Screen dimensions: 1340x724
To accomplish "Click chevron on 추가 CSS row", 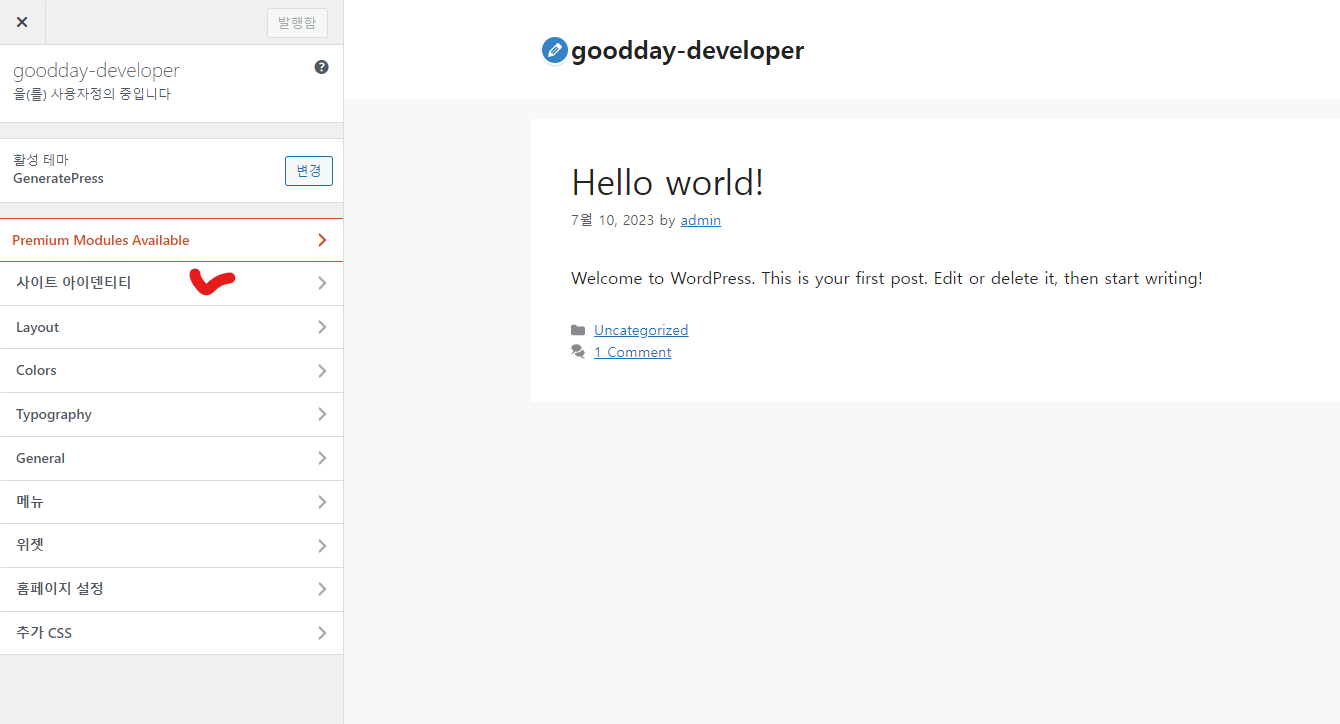I will pos(322,633).
